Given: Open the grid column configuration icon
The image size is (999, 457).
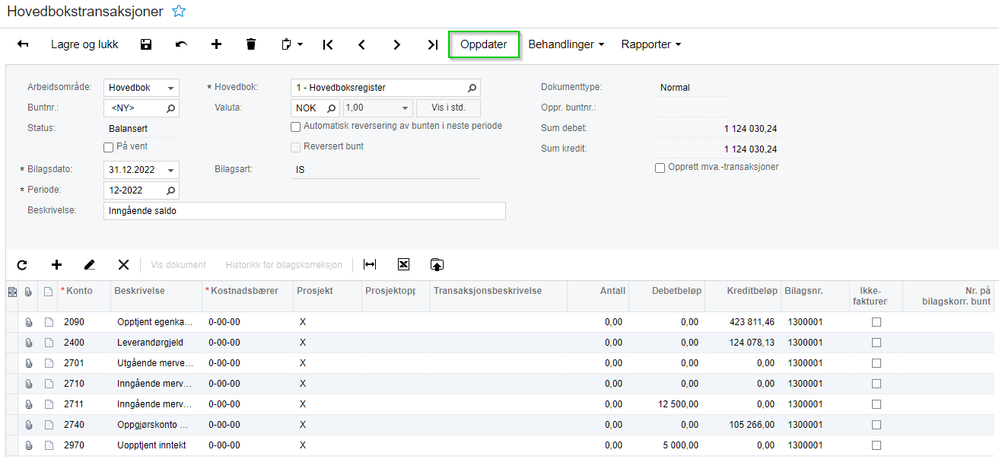Looking at the screenshot, I should (11, 291).
